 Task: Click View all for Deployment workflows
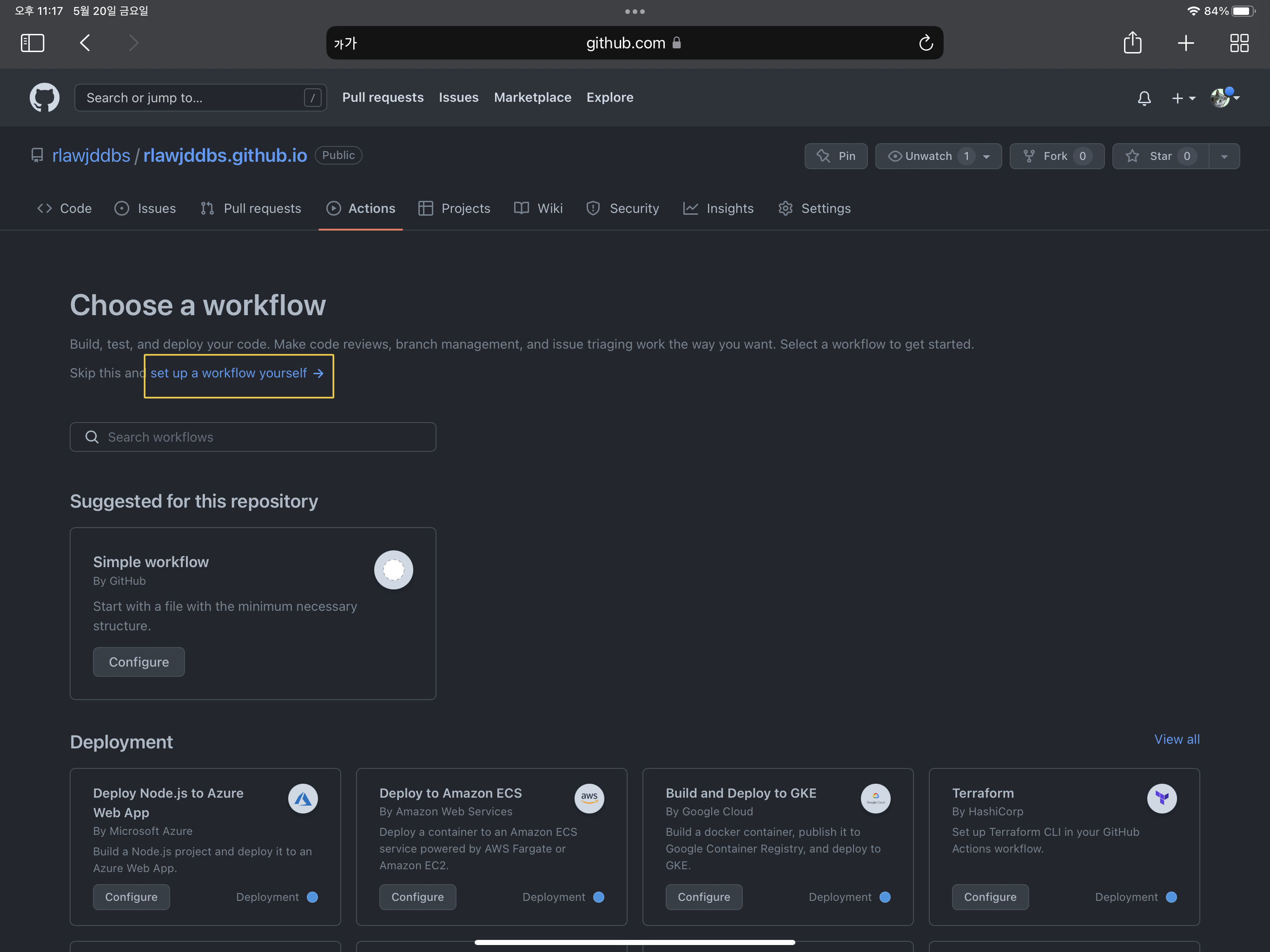point(1177,739)
